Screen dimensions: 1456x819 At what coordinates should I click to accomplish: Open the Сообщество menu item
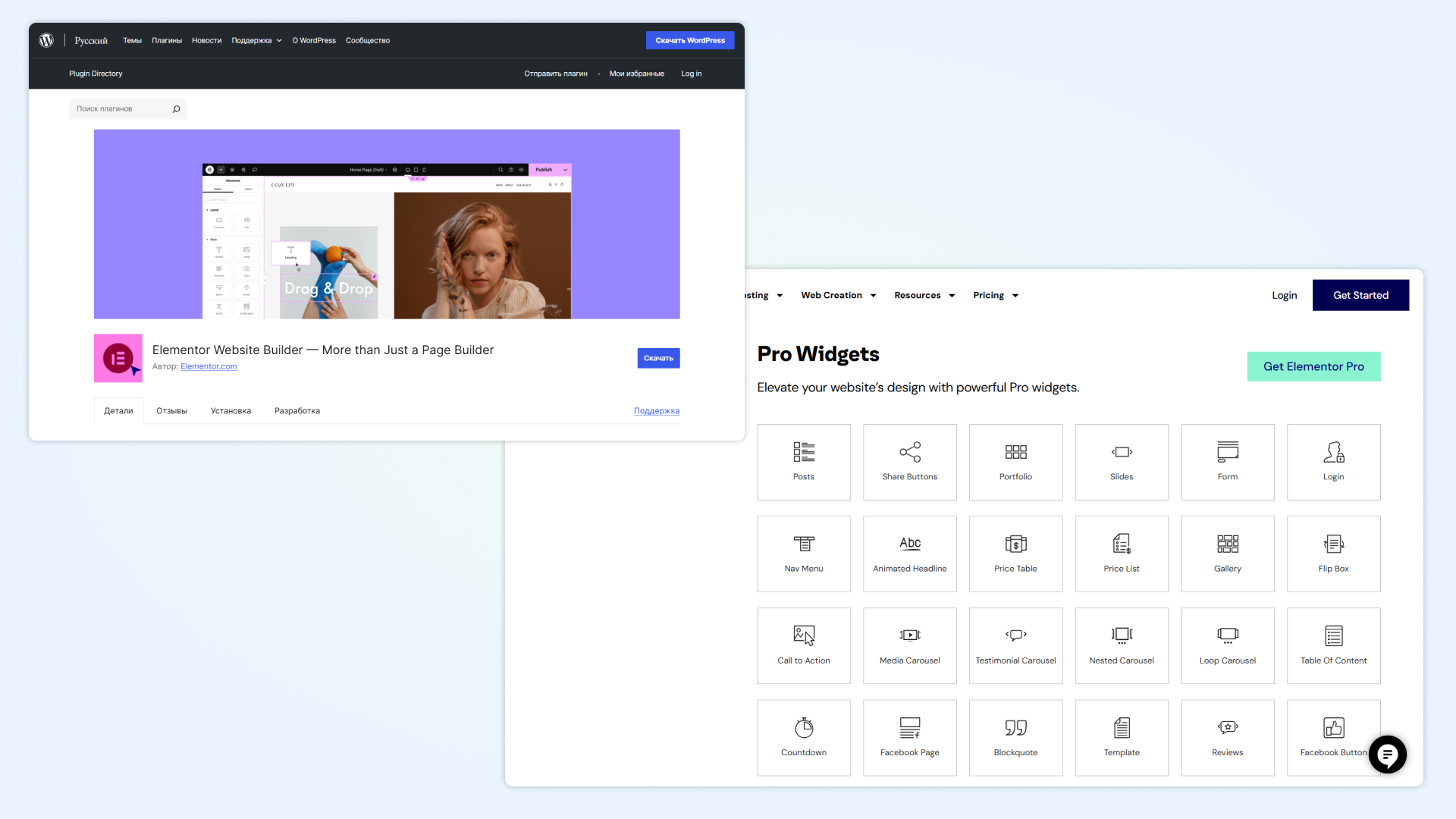(368, 41)
